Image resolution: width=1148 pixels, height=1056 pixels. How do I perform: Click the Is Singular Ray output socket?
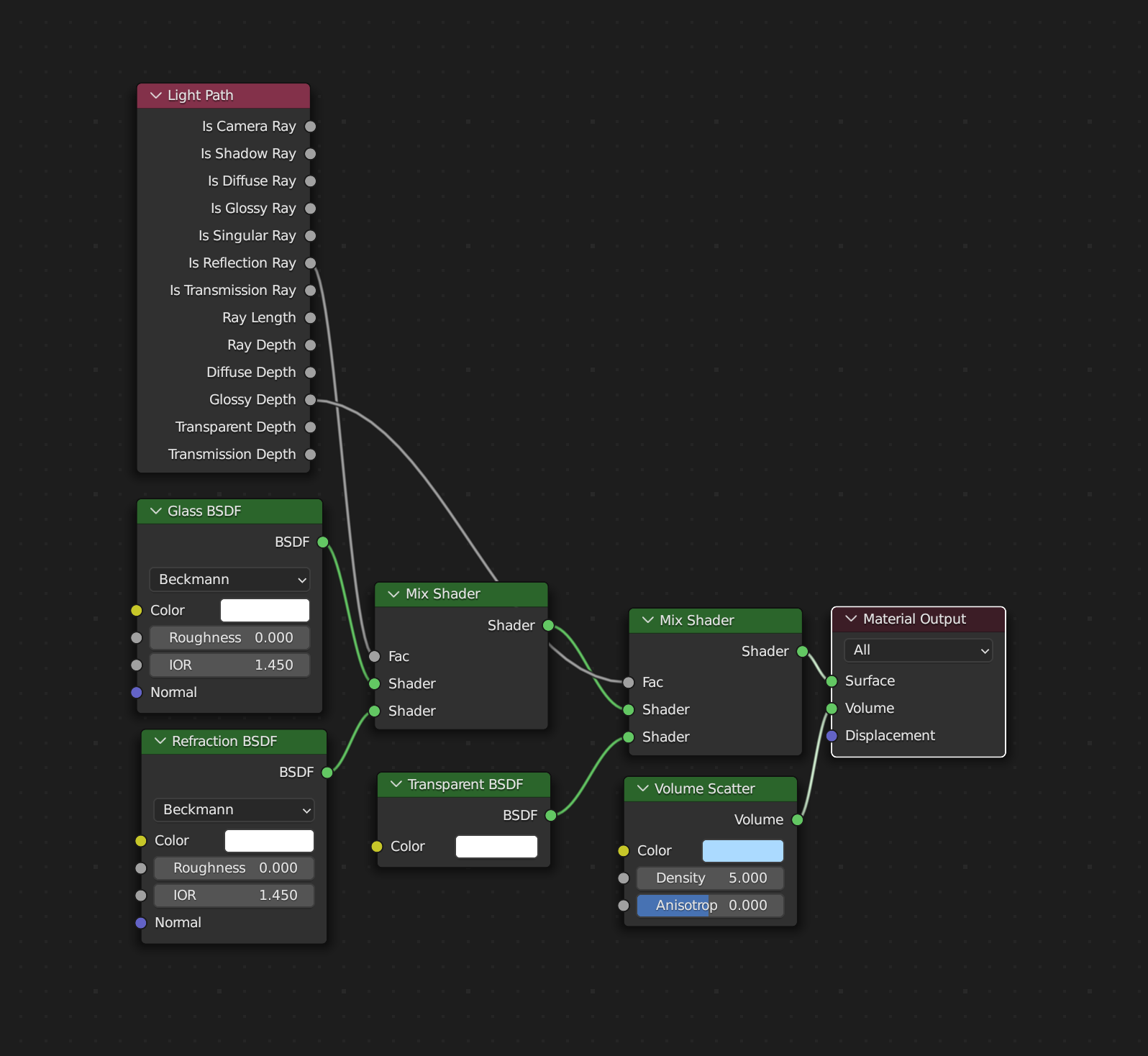tap(311, 236)
